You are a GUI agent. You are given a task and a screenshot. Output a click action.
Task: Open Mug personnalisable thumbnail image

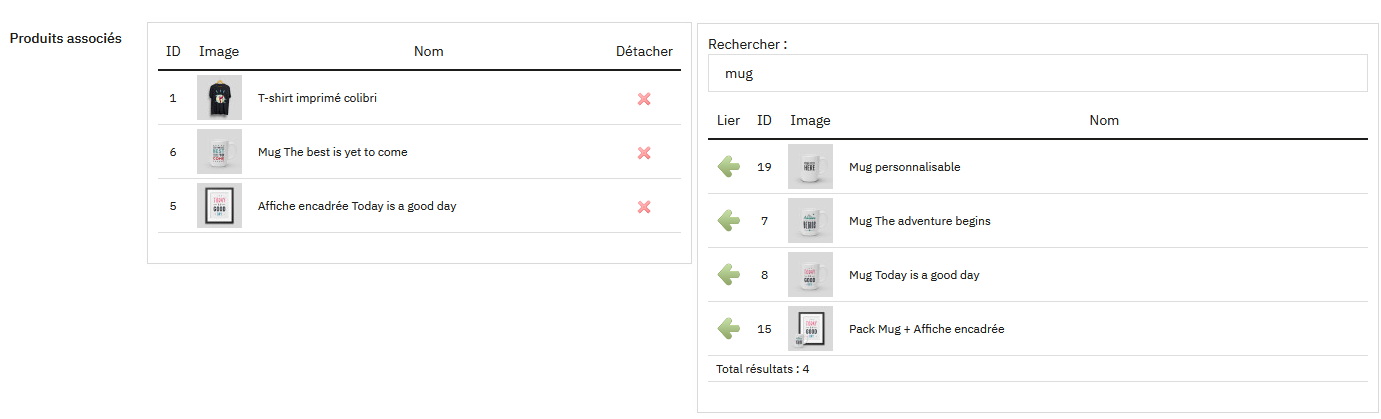pyautogui.click(x=810, y=167)
